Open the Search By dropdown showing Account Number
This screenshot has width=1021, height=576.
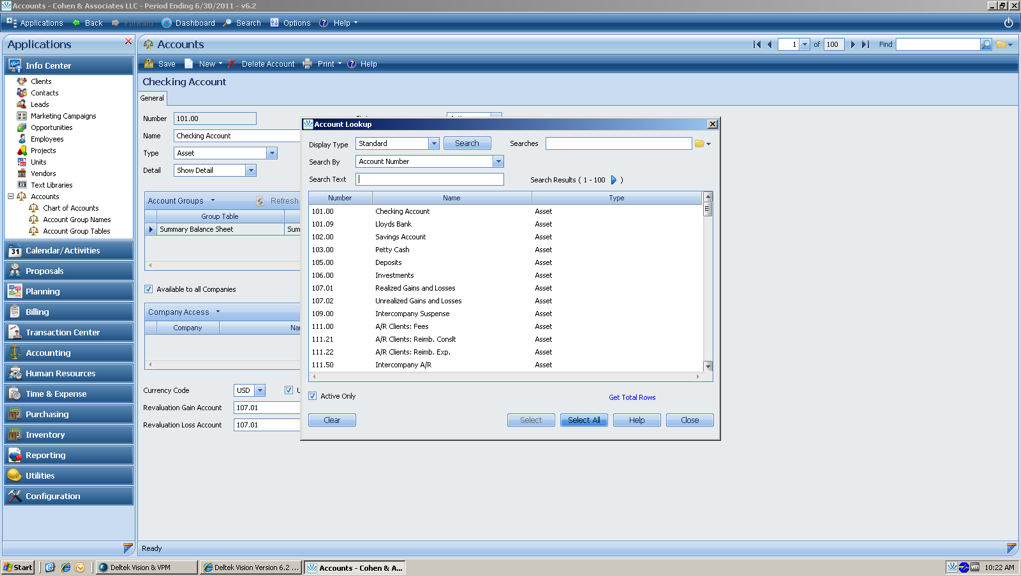[497, 161]
